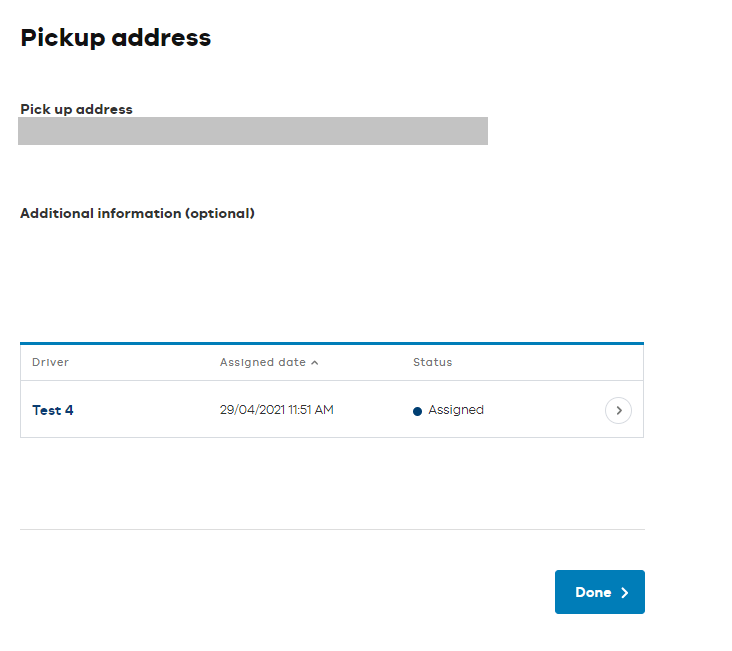The width and height of the screenshot is (732, 651).
Task: Select the Test 4 table row
Action: (332, 410)
